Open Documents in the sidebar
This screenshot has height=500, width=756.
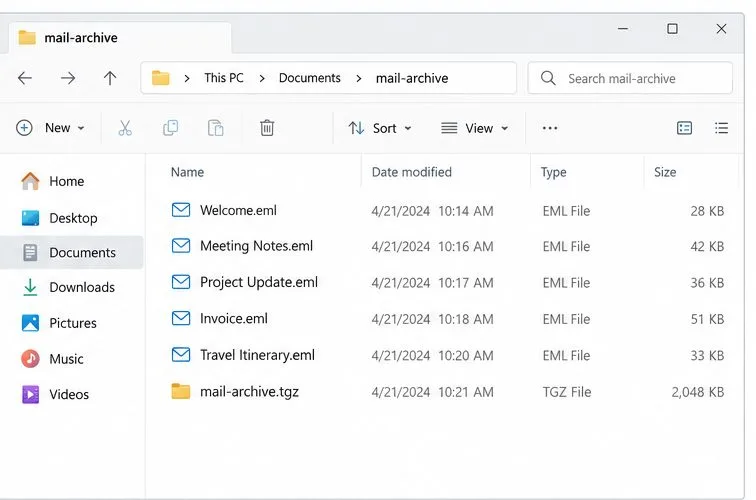tap(71, 253)
